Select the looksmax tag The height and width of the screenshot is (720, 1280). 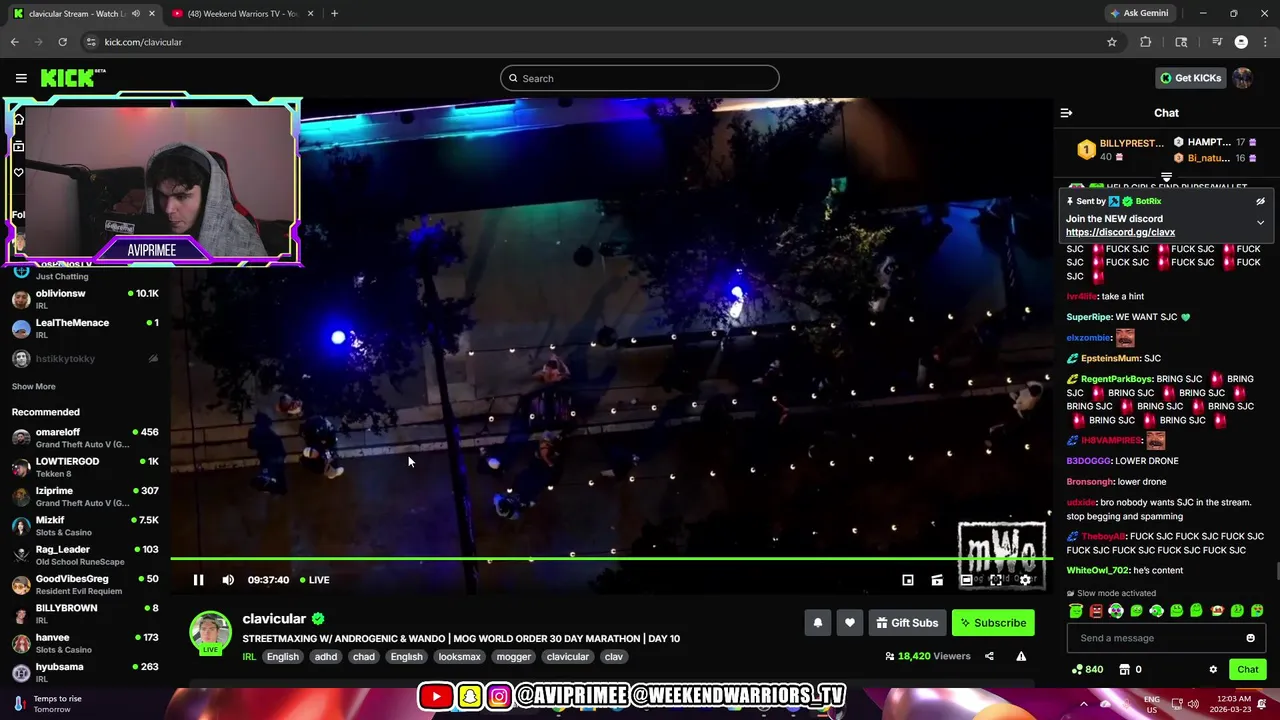click(x=459, y=657)
